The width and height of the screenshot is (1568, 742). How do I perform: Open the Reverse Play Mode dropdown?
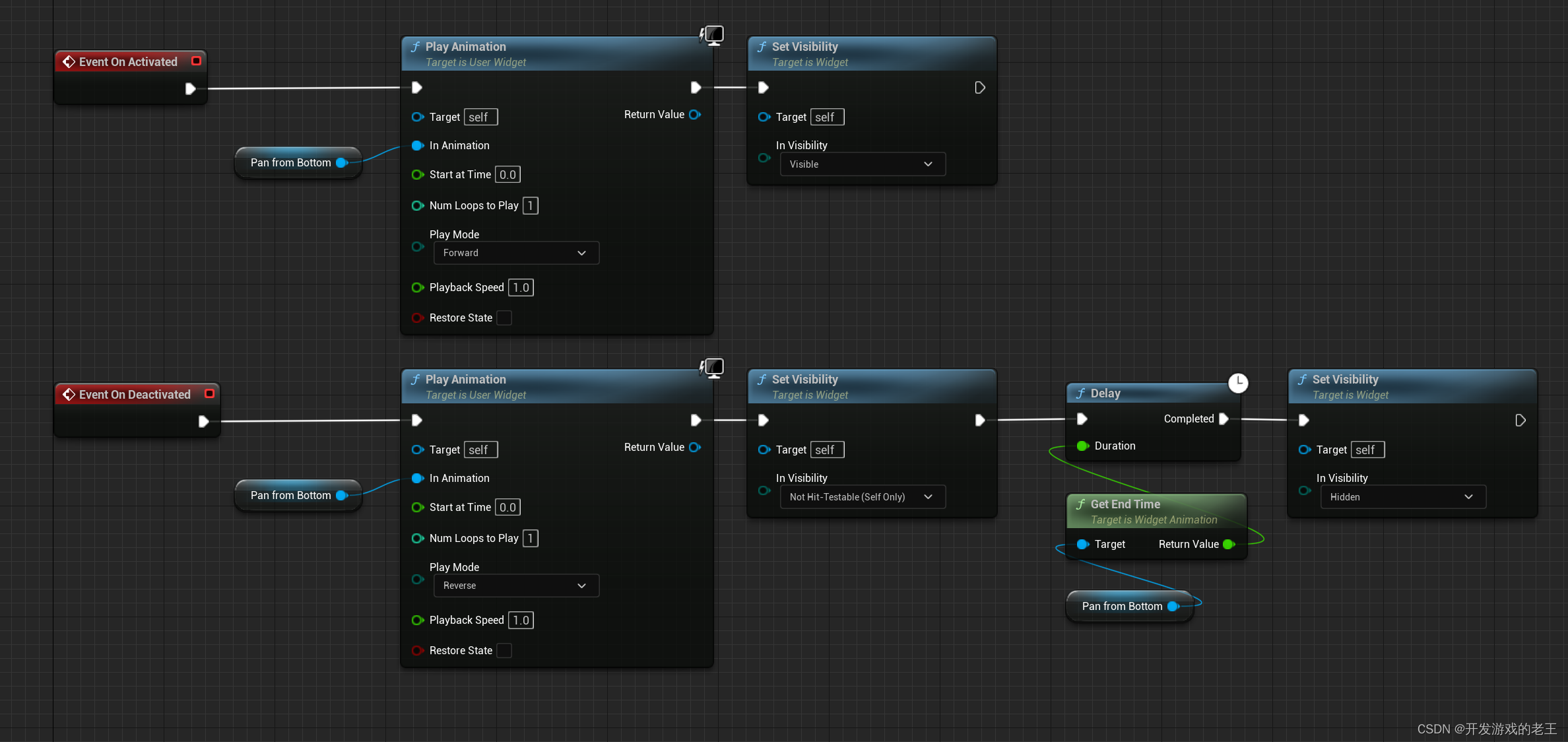pos(515,586)
